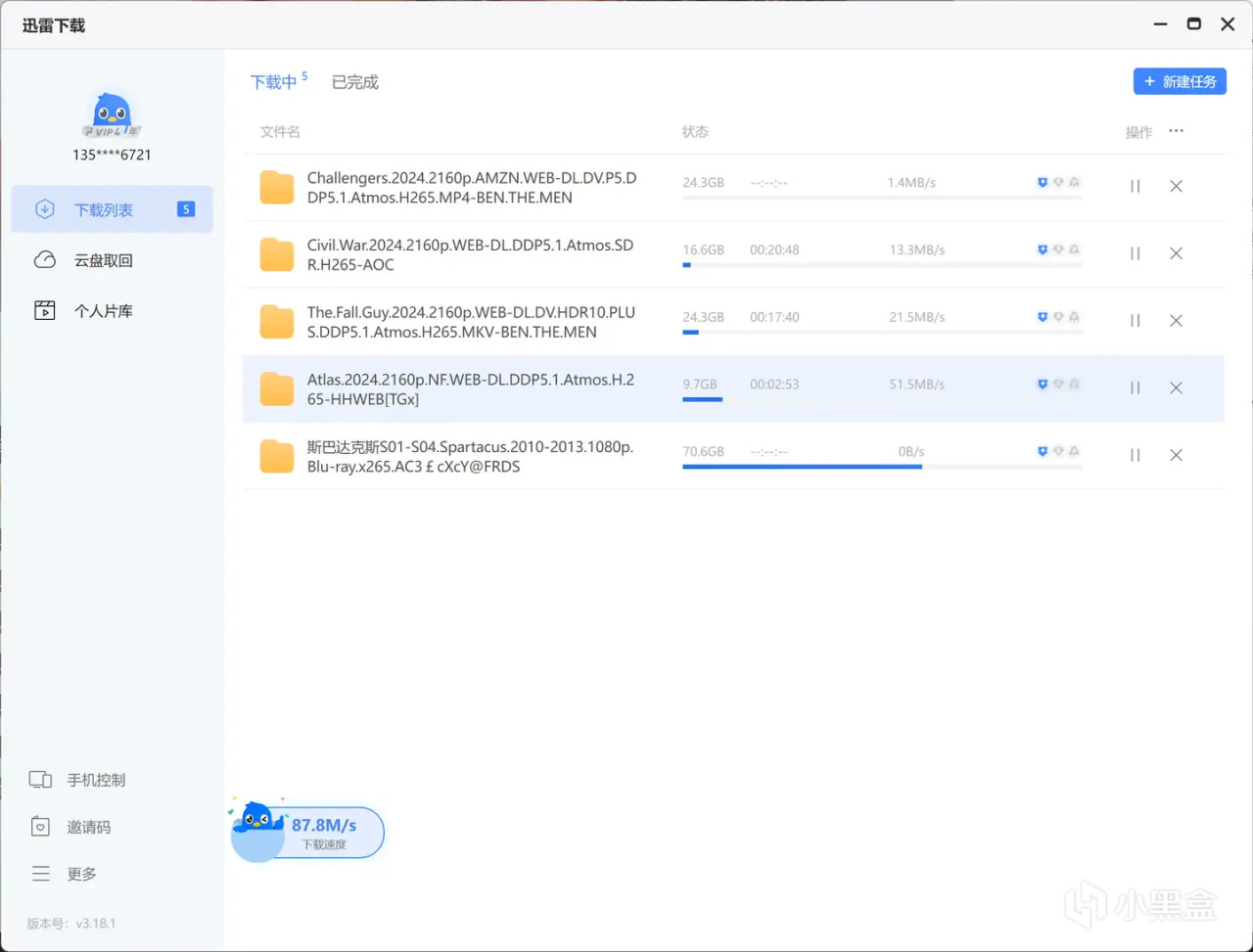
Task: Click the folder icon beside 斯巴达克斯S01-S04
Action: (x=277, y=456)
